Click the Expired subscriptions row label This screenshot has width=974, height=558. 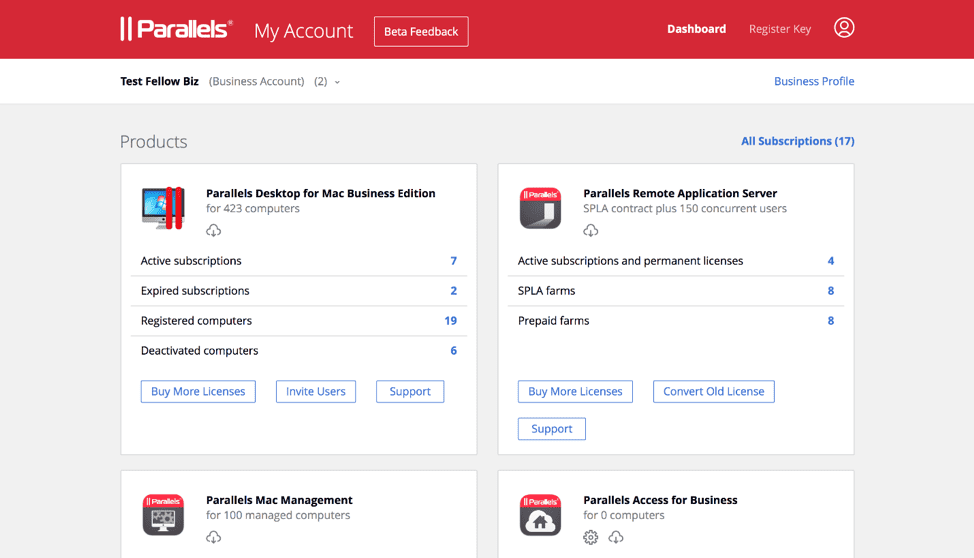click(195, 291)
